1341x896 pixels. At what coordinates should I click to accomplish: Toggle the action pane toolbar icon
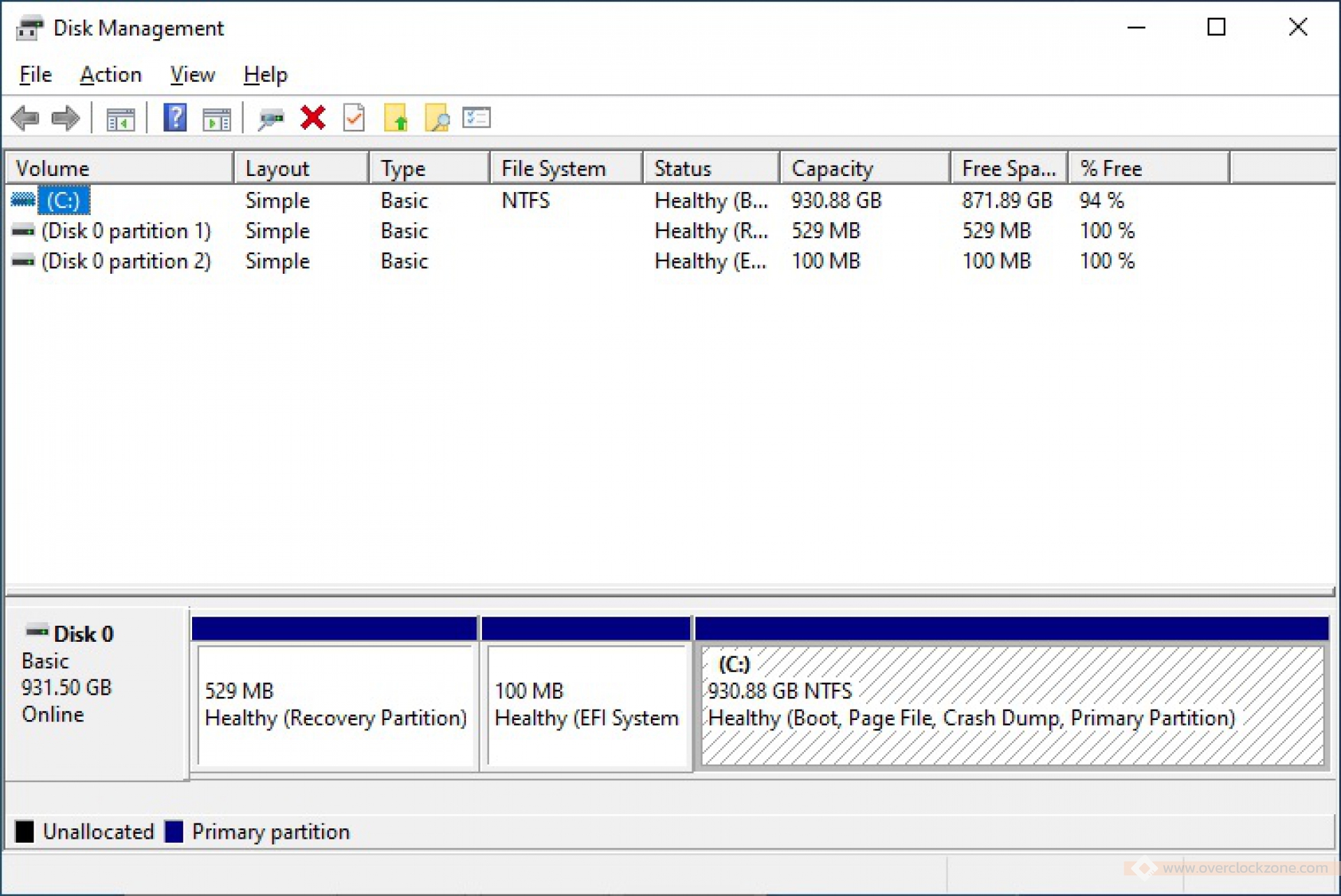coord(217,119)
